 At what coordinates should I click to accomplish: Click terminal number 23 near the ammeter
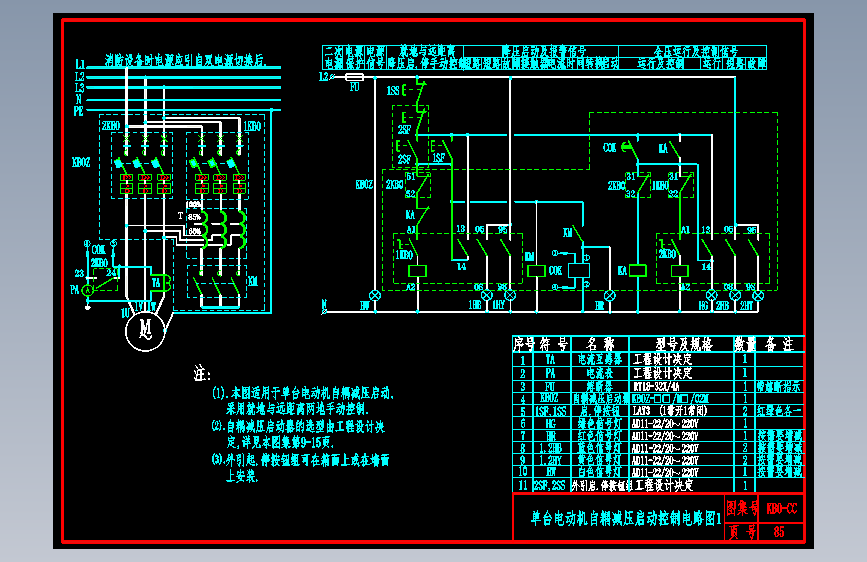[x=79, y=273]
